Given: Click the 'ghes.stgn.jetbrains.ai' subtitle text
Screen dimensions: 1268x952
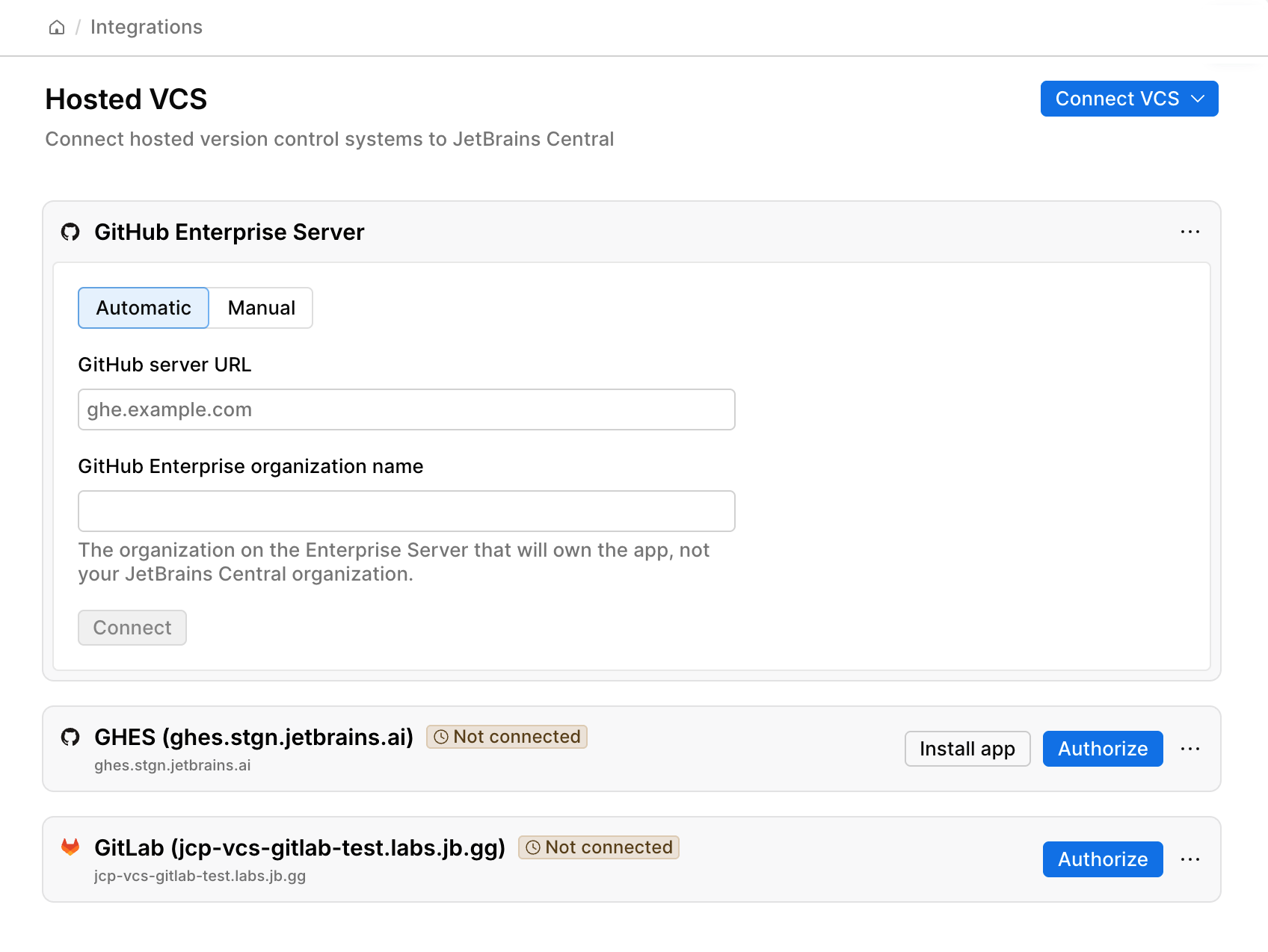Looking at the screenshot, I should click(x=173, y=765).
